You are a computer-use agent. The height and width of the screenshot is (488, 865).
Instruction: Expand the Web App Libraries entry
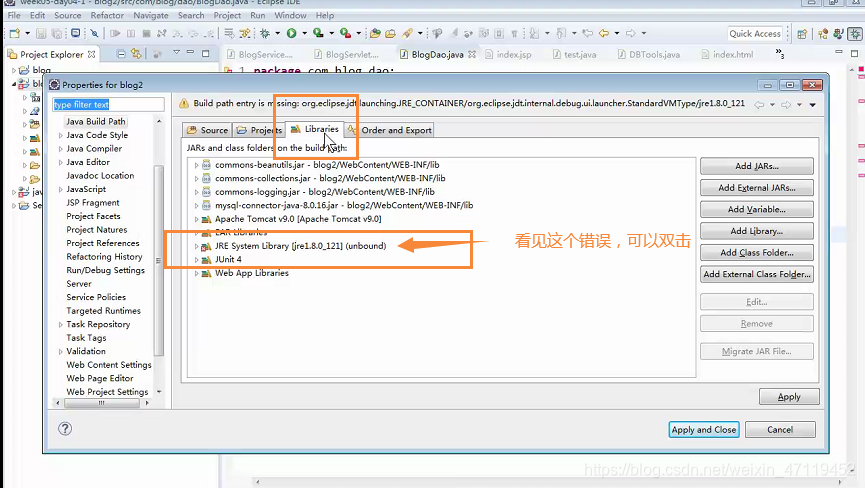[x=196, y=273]
